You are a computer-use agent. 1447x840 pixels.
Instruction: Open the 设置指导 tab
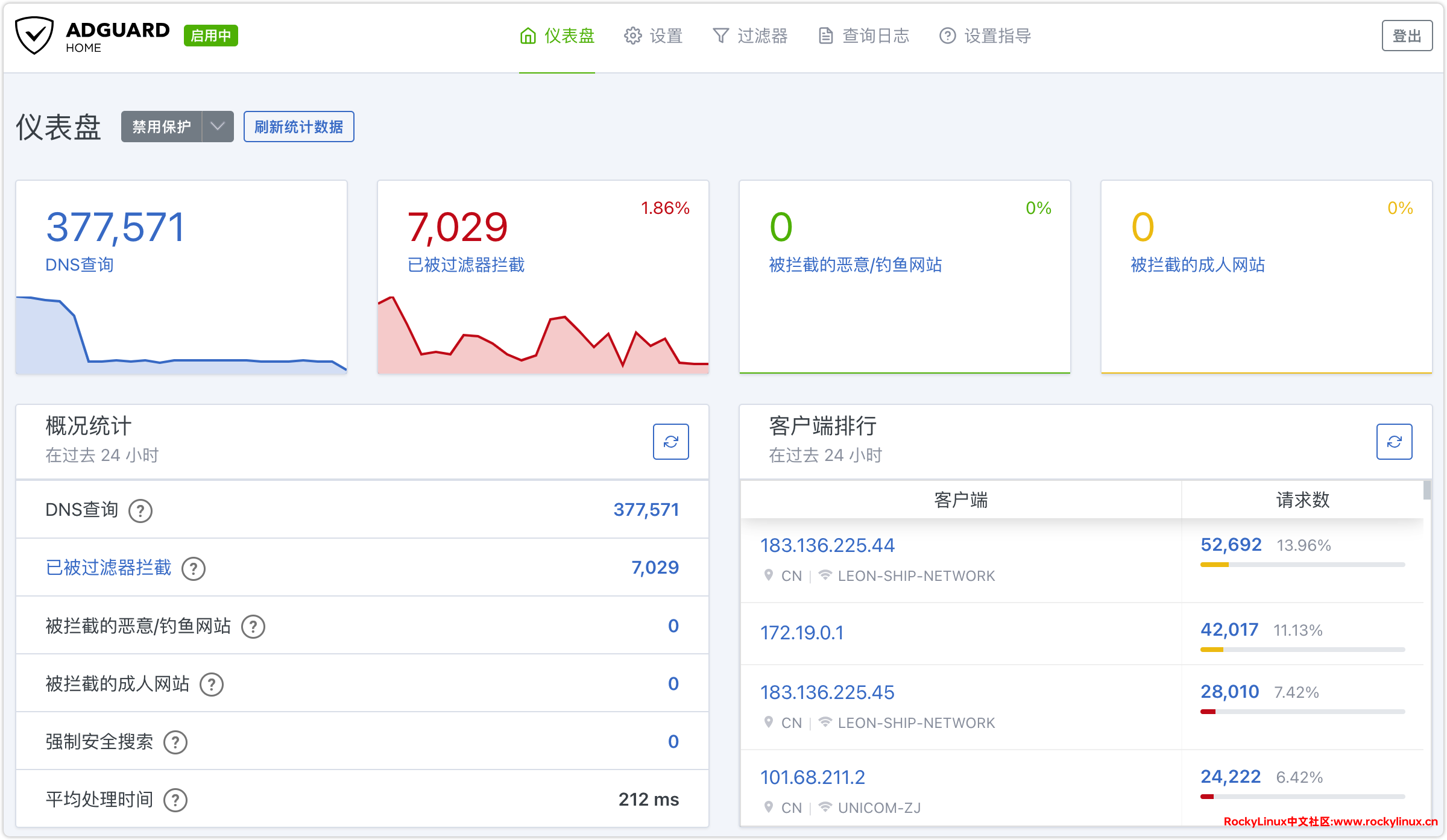click(985, 36)
